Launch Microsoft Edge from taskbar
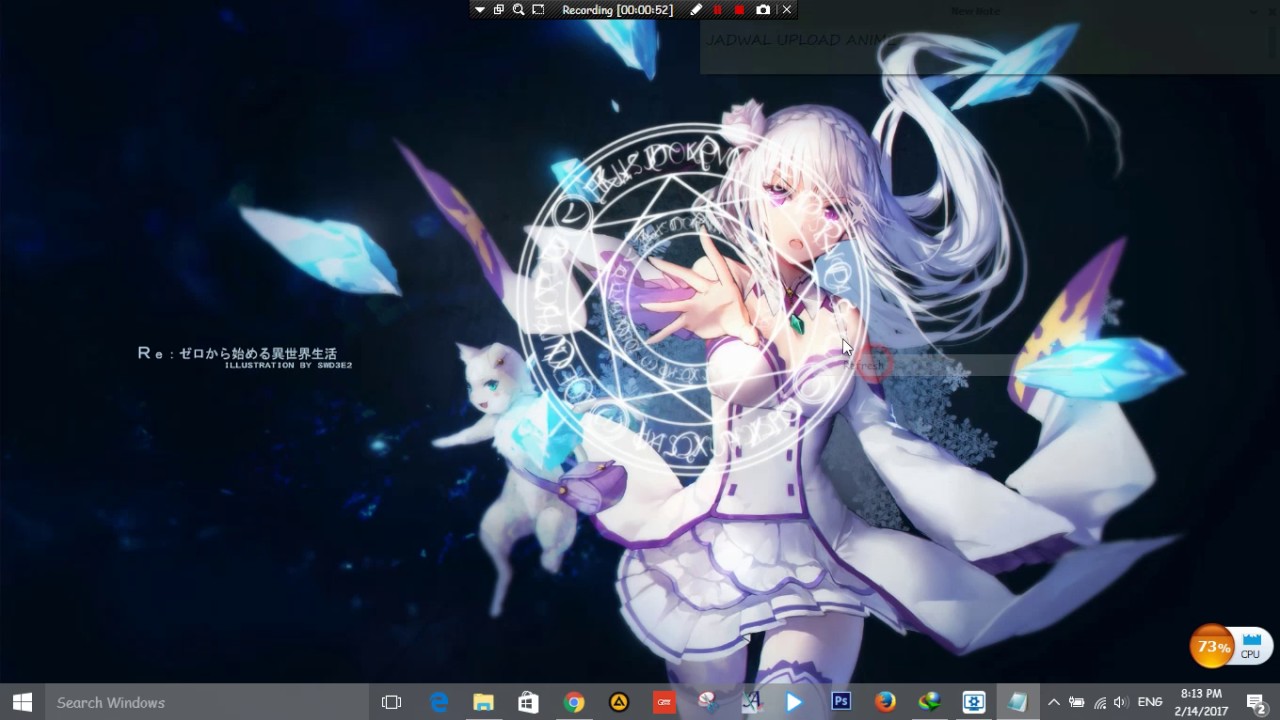The image size is (1280, 720). 439,702
